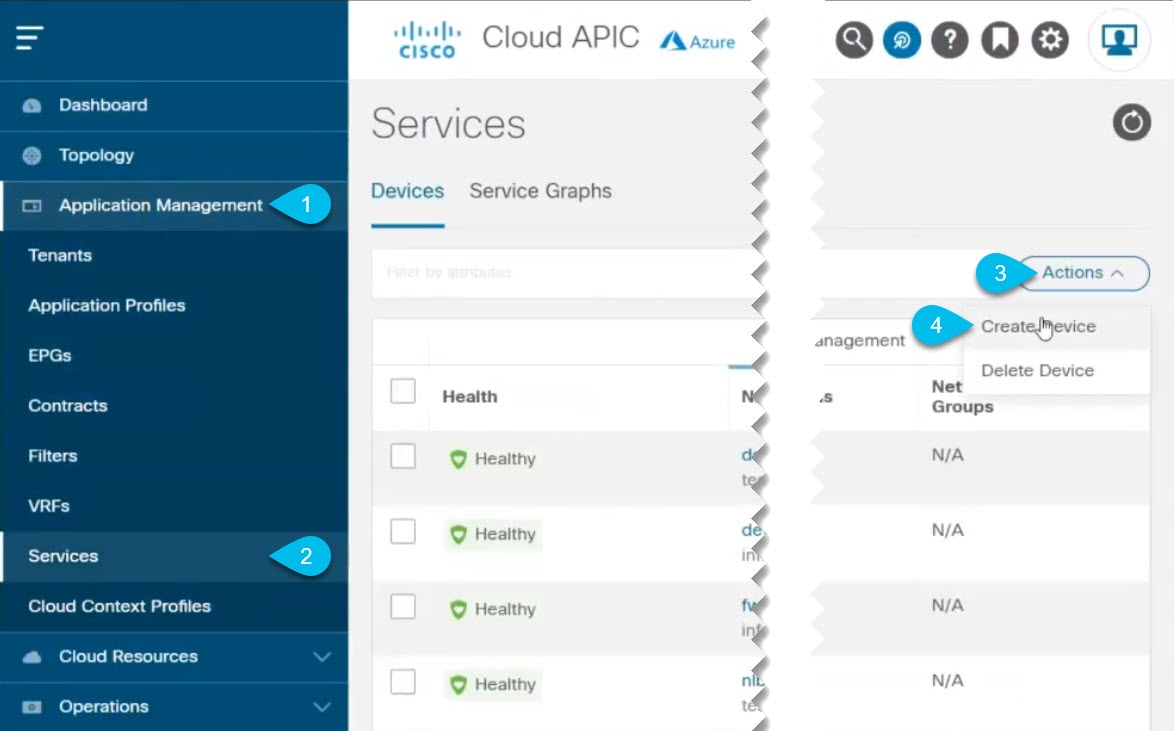Click the Cloud Resources cloud icon
The width and height of the screenshot is (1174, 731).
coord(31,657)
